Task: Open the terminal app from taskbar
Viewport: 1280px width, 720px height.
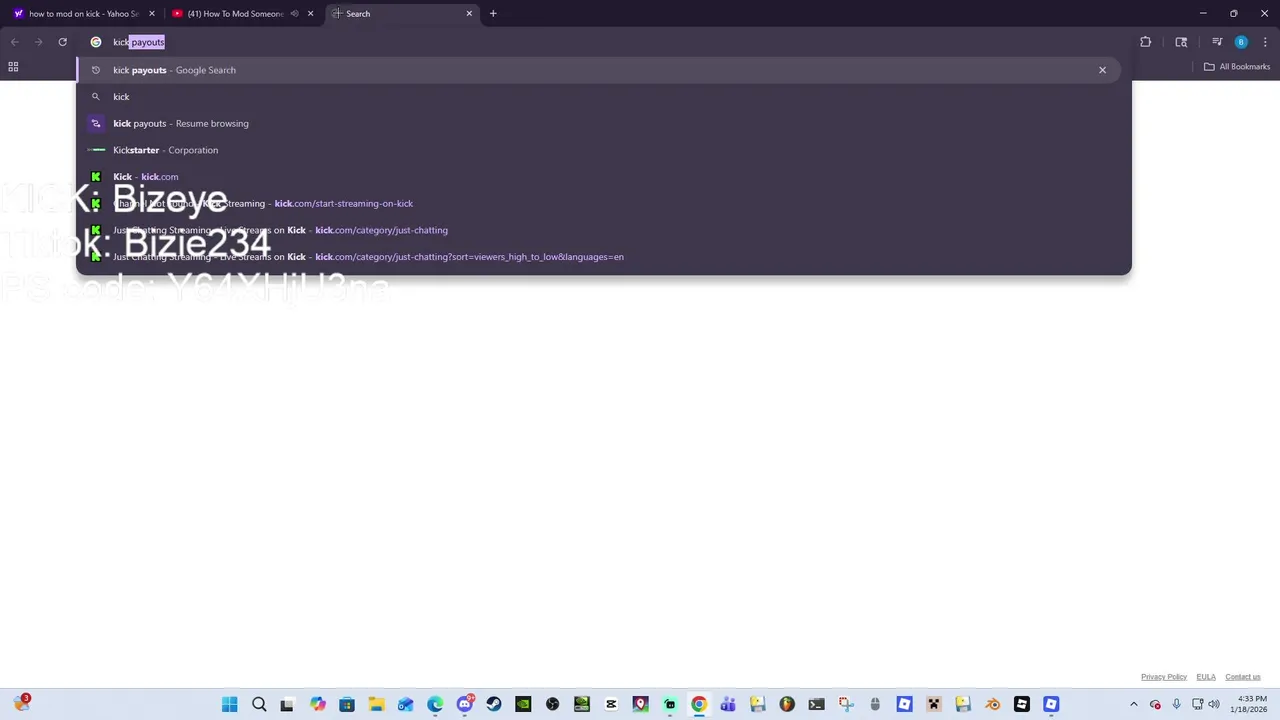Action: pos(816,705)
